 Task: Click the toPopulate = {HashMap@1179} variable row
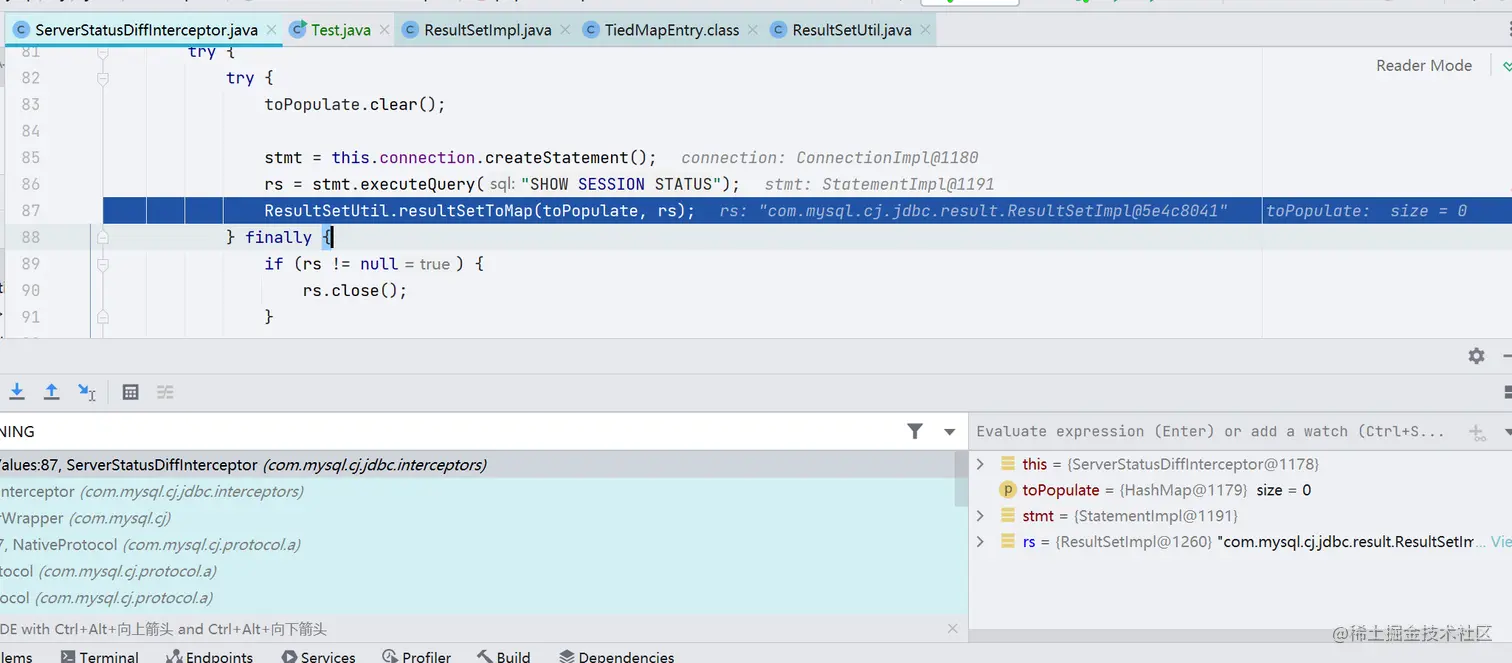[x=1240, y=490]
